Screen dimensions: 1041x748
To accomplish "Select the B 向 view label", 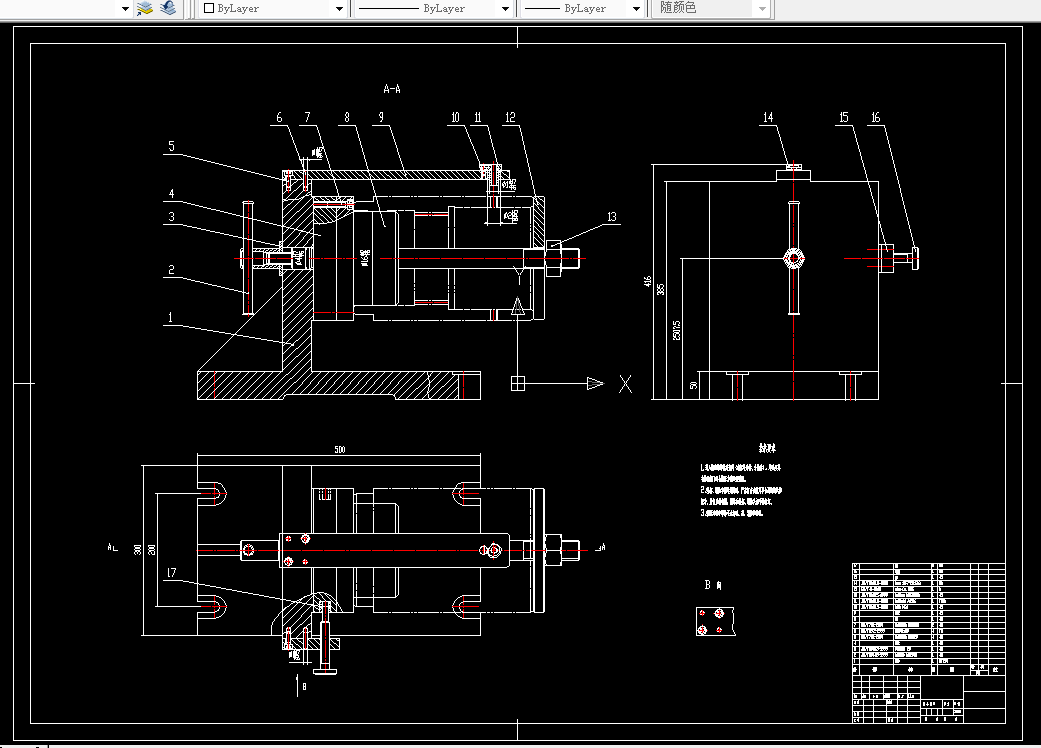I will pyautogui.click(x=713, y=585).
